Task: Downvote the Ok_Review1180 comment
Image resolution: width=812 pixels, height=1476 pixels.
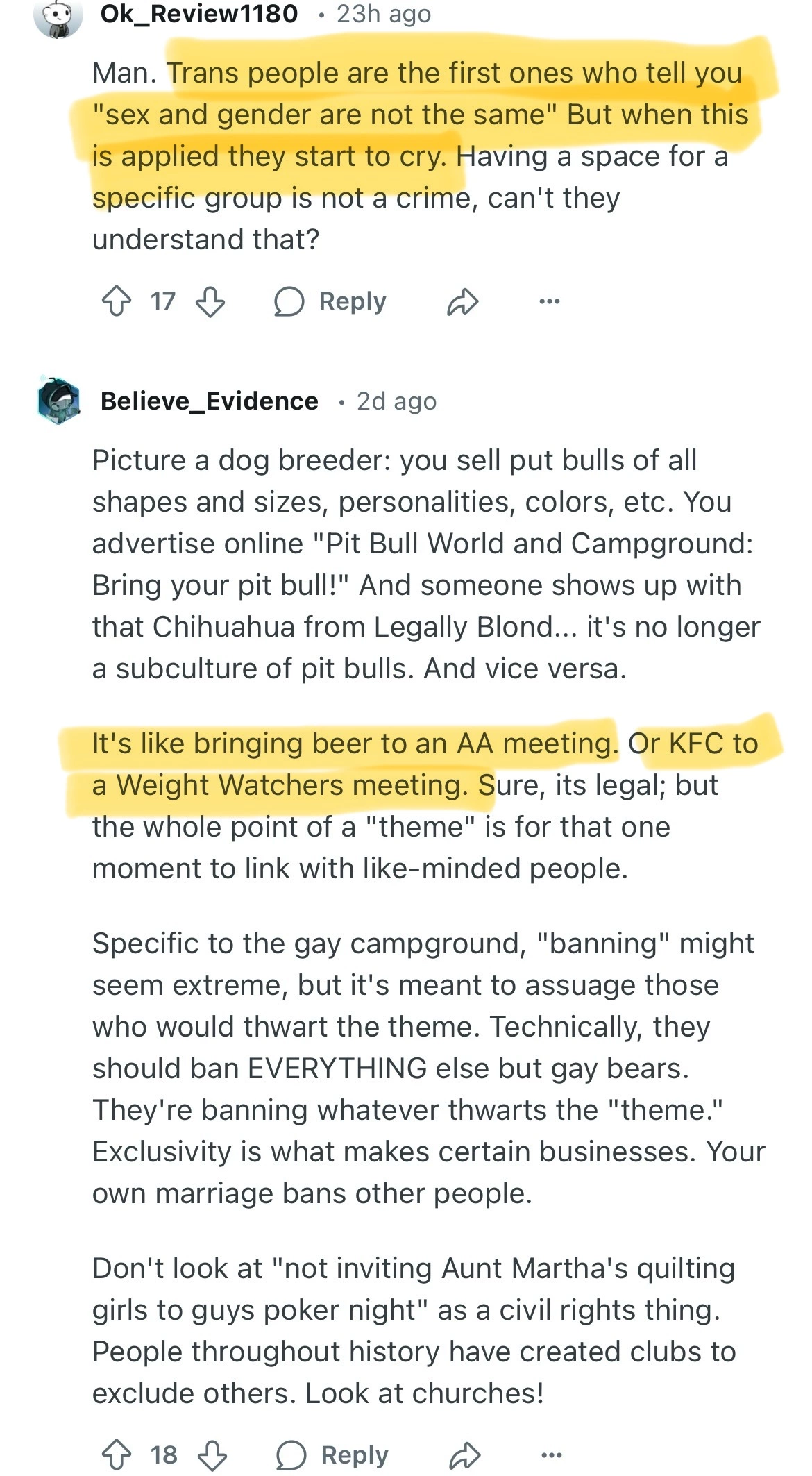Action: point(210,302)
